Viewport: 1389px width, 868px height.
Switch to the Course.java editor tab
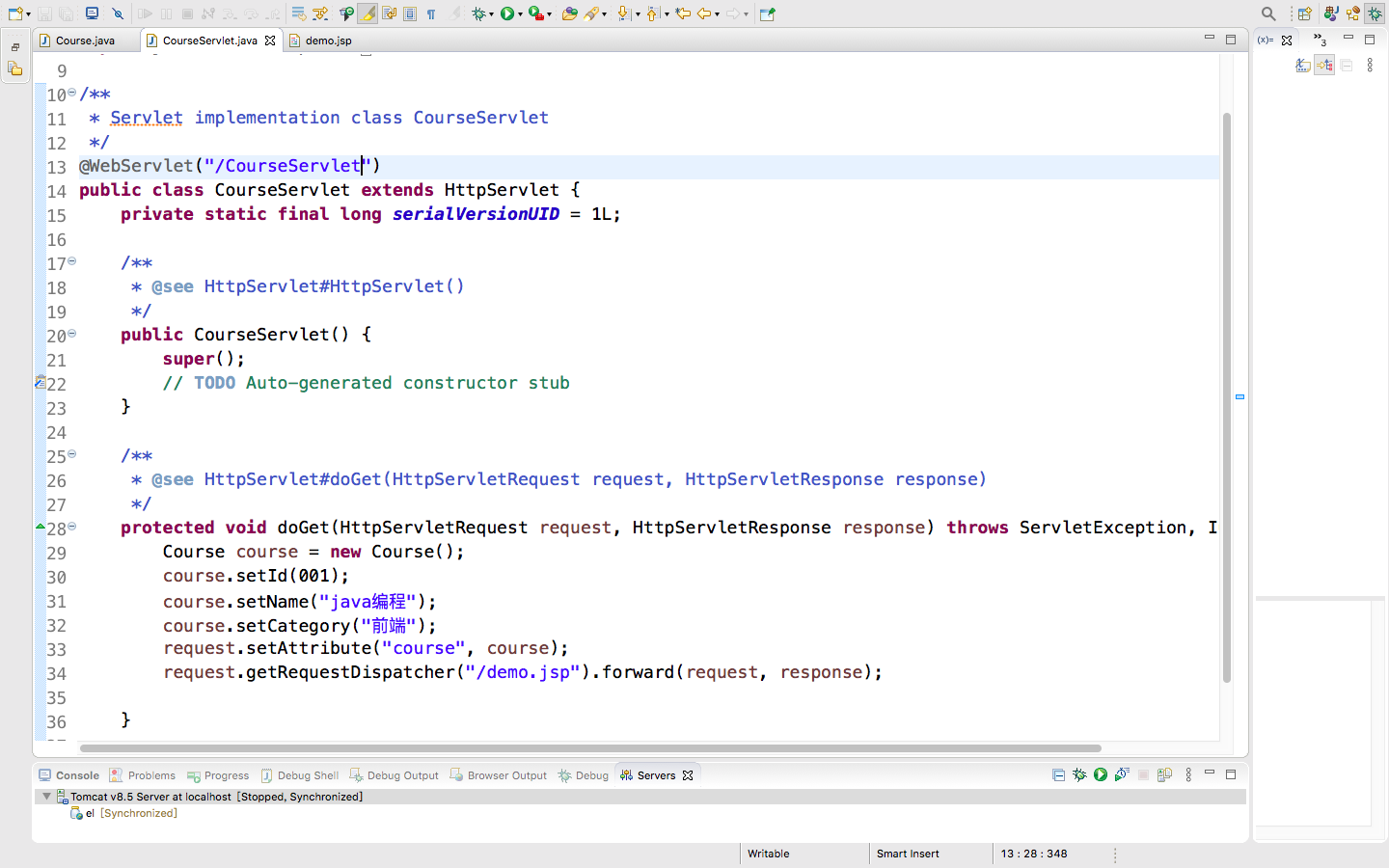tap(85, 41)
